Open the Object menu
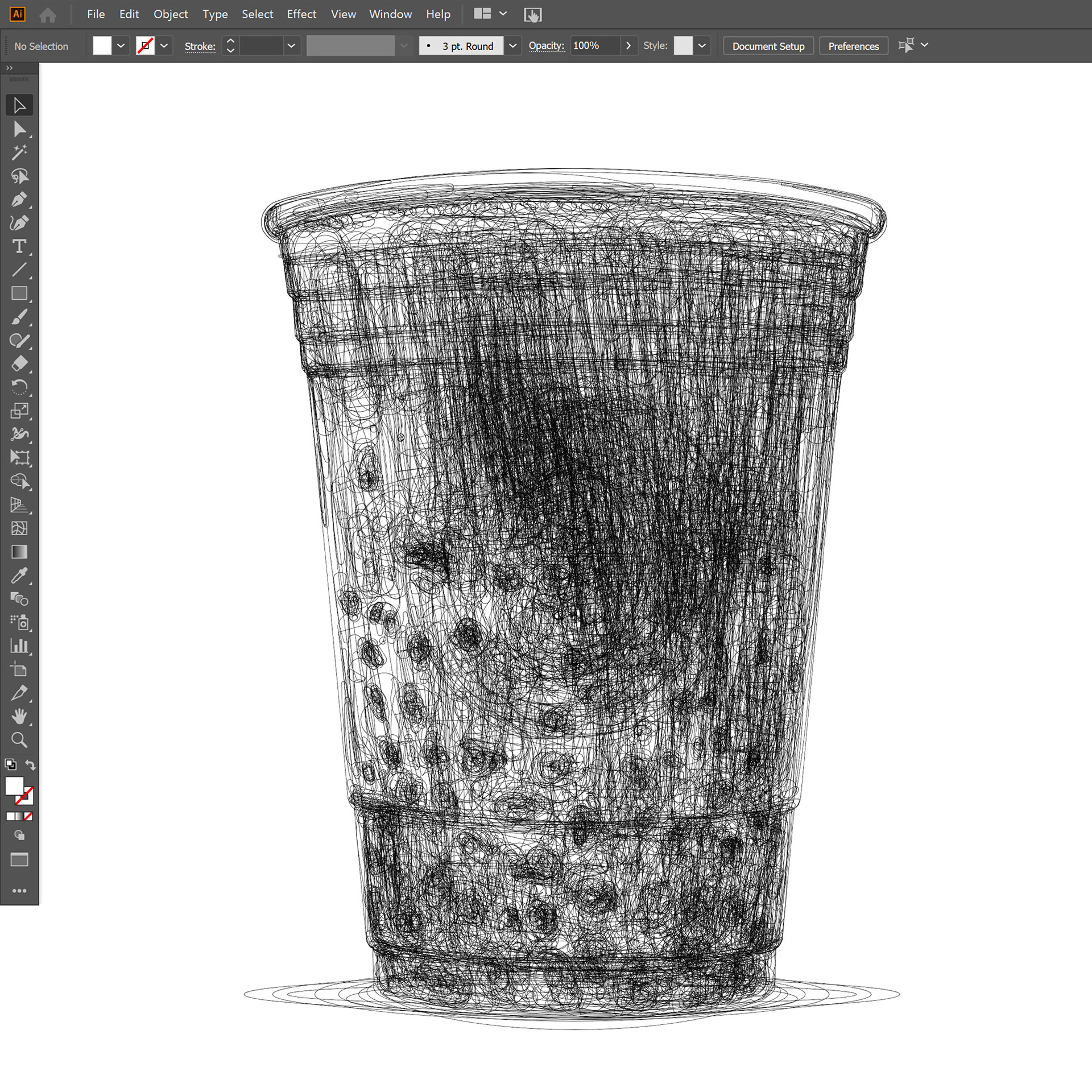 click(x=171, y=14)
